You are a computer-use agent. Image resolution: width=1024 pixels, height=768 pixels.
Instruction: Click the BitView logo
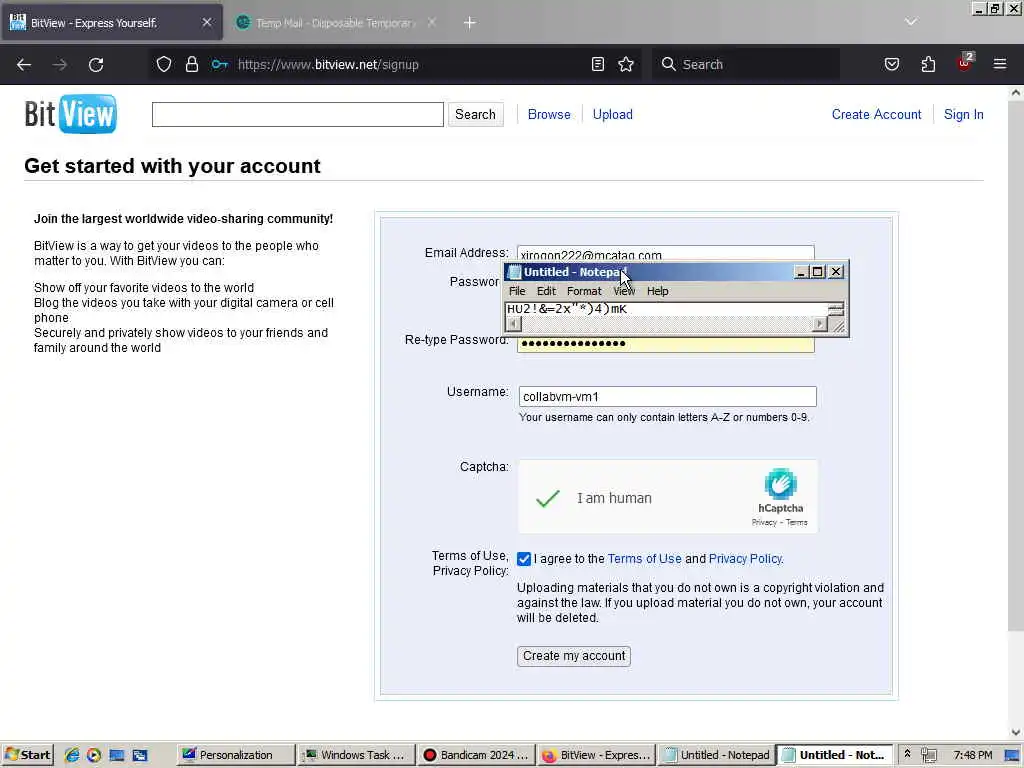click(x=71, y=114)
